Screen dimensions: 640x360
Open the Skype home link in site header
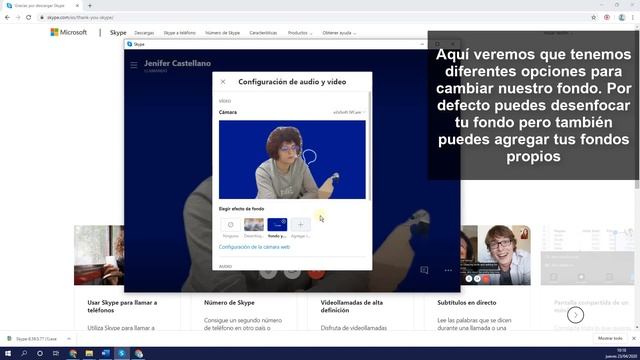click(118, 33)
